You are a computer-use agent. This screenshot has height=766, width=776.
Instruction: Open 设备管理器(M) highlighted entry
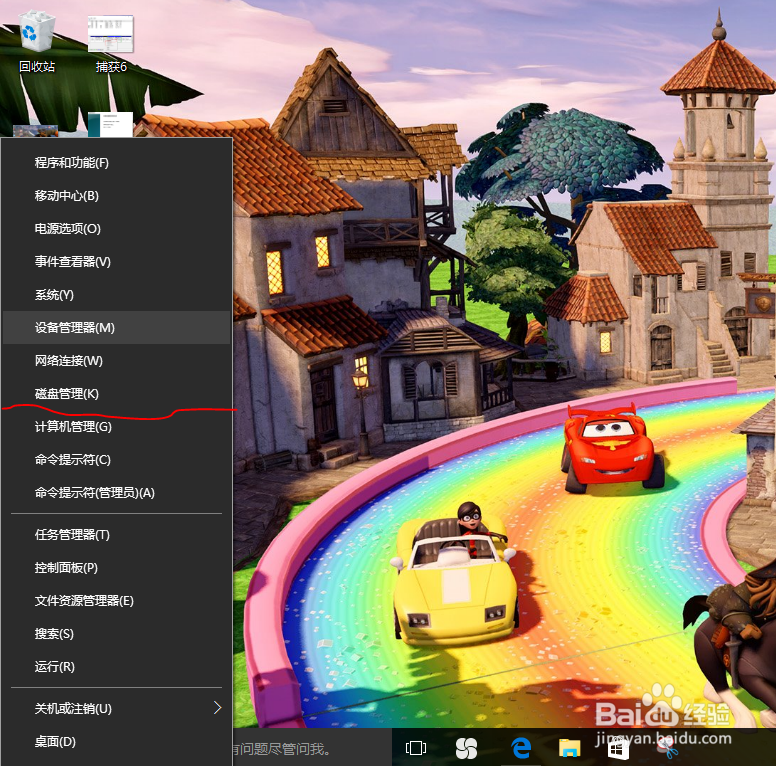tap(117, 328)
